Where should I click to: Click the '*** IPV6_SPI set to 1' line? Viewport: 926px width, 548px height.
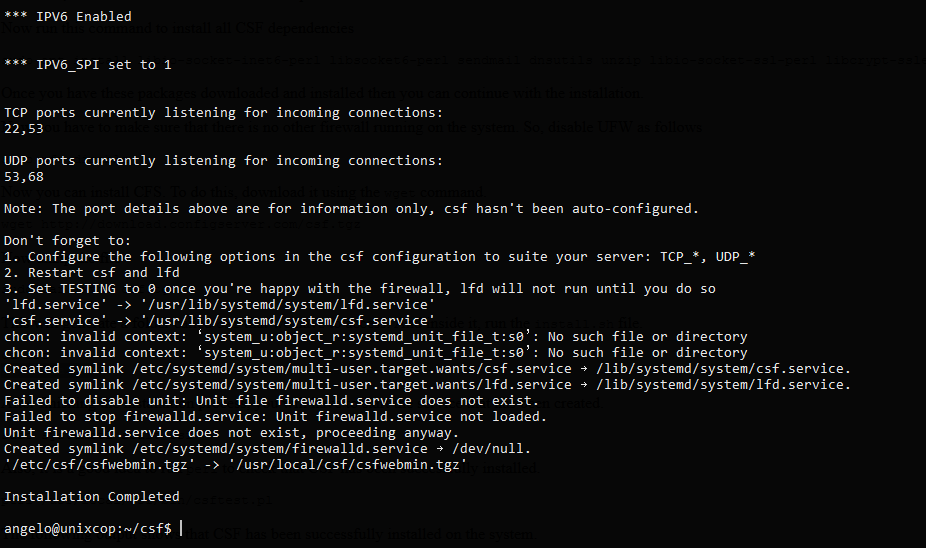coord(87,65)
